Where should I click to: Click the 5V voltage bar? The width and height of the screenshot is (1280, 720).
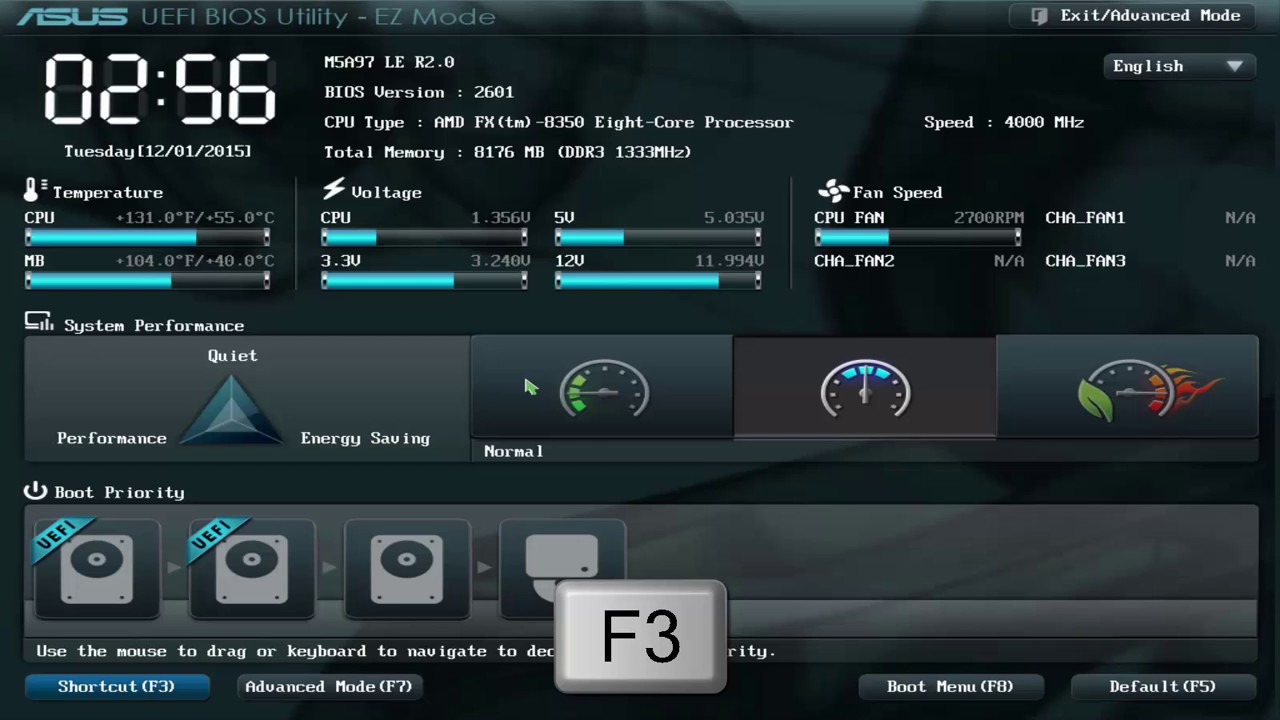[x=658, y=238]
